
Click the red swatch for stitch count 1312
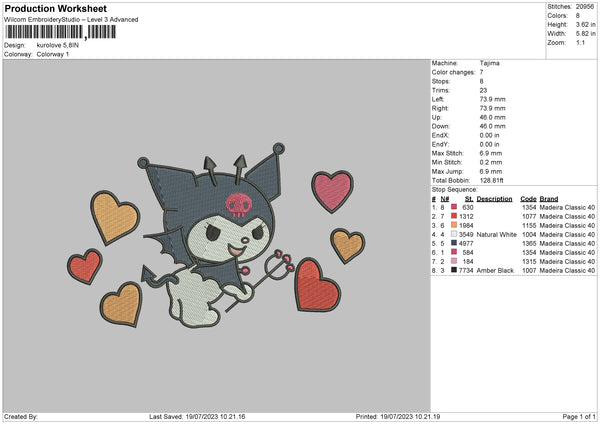click(454, 216)
